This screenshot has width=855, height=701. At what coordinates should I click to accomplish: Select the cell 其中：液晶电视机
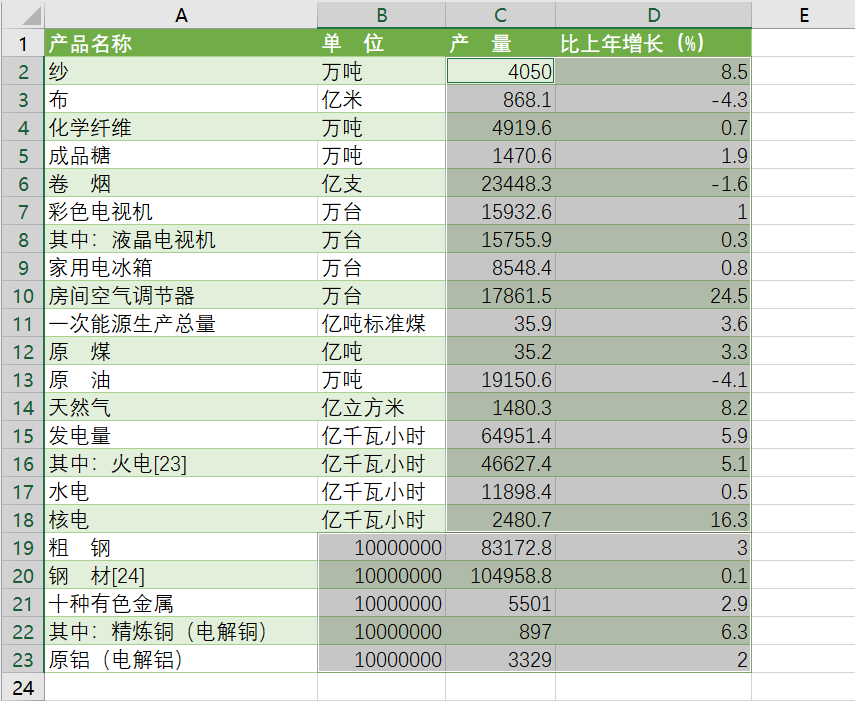[181, 239]
